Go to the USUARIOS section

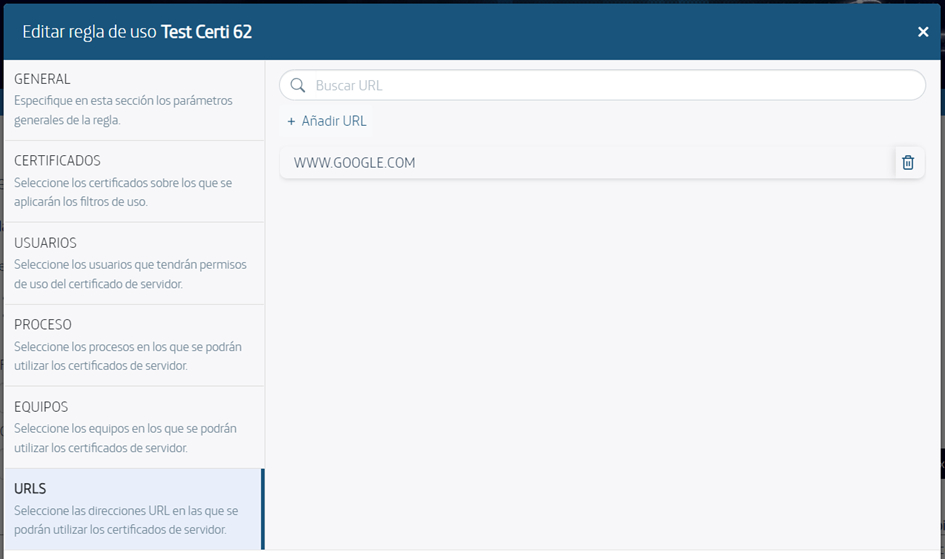click(45, 243)
